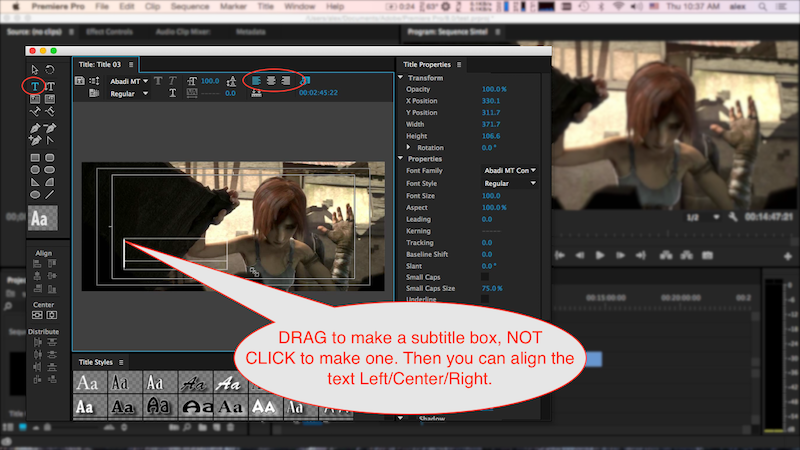Click the Lift button in Program monitor
The width and height of the screenshot is (800, 450).
[x=666, y=255]
